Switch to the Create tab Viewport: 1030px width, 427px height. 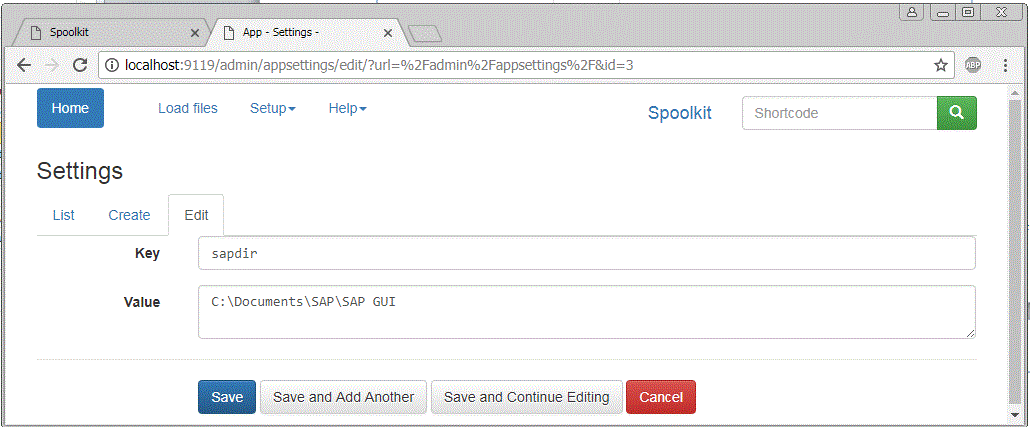pyautogui.click(x=129, y=215)
